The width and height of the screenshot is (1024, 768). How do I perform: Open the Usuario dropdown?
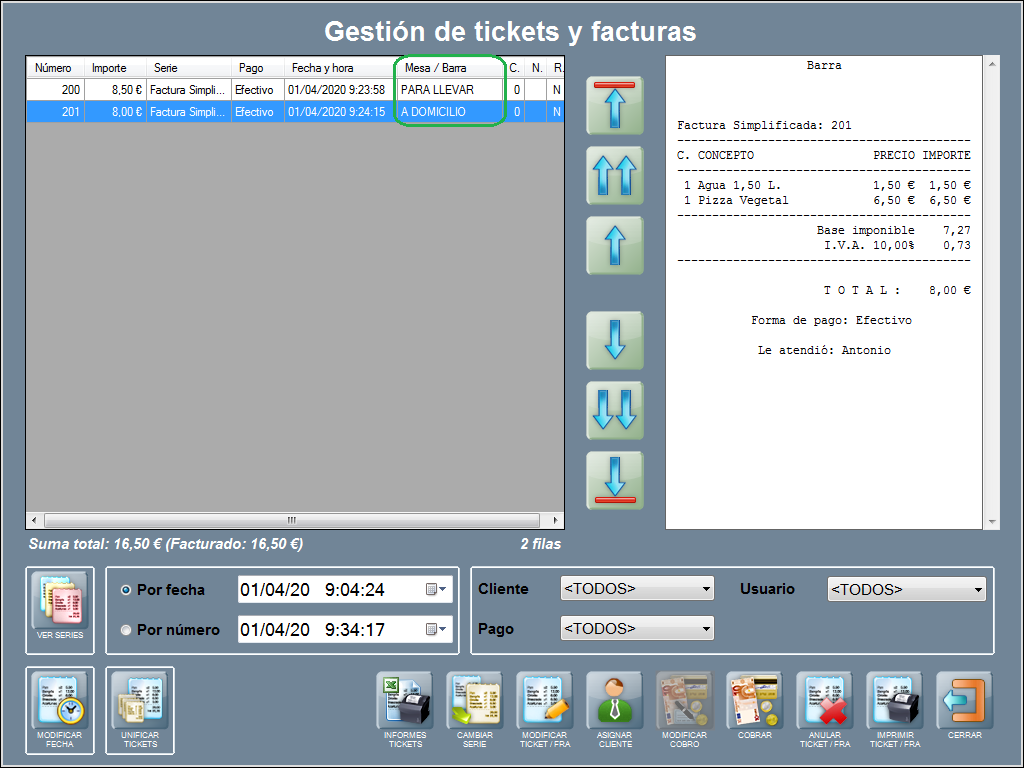click(x=906, y=590)
